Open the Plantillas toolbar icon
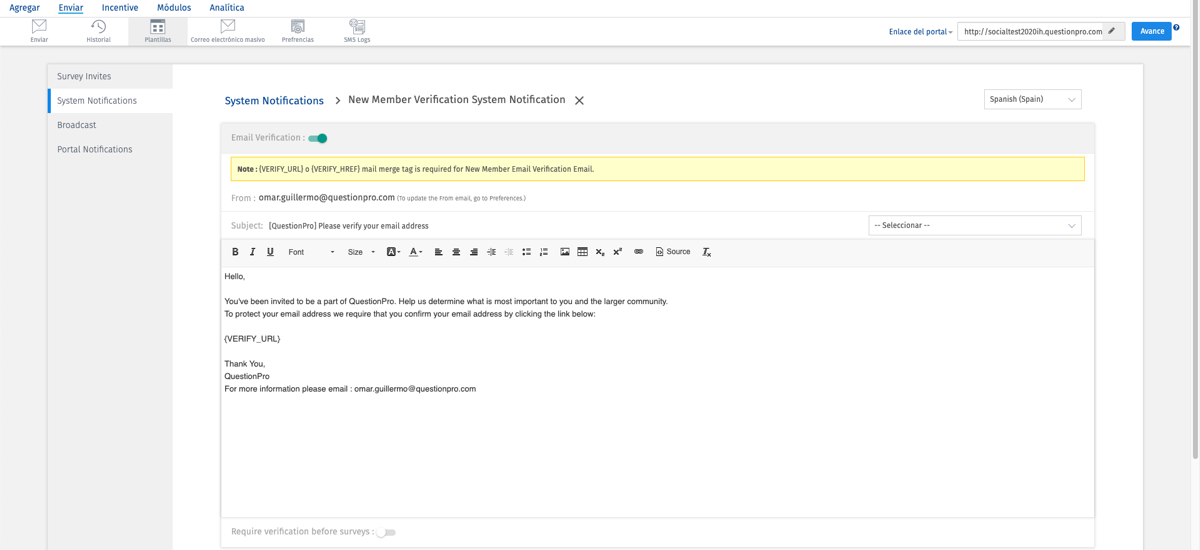The width and height of the screenshot is (1200, 550). [x=158, y=31]
